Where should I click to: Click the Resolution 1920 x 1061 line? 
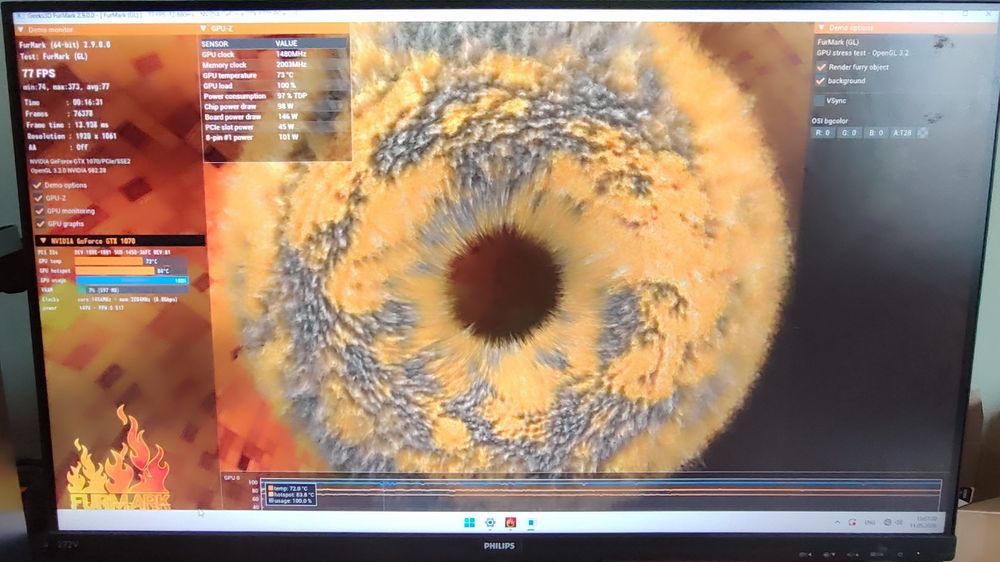(x=72, y=137)
